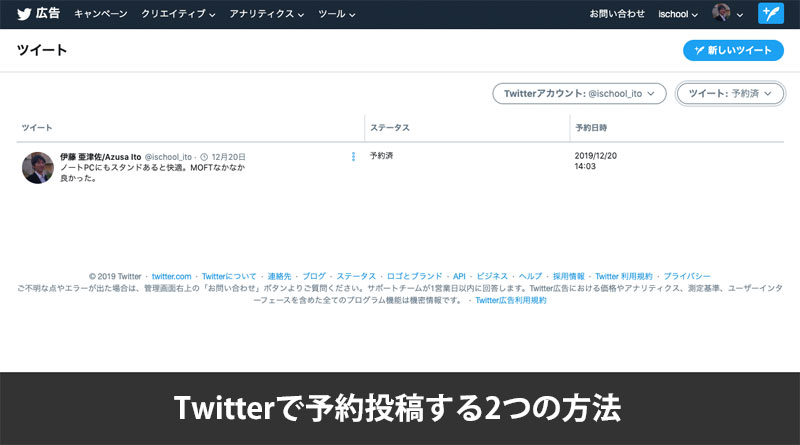The height and width of the screenshot is (445, 800).
Task: Open the Twitter広告利用規約 link
Action: point(511,300)
